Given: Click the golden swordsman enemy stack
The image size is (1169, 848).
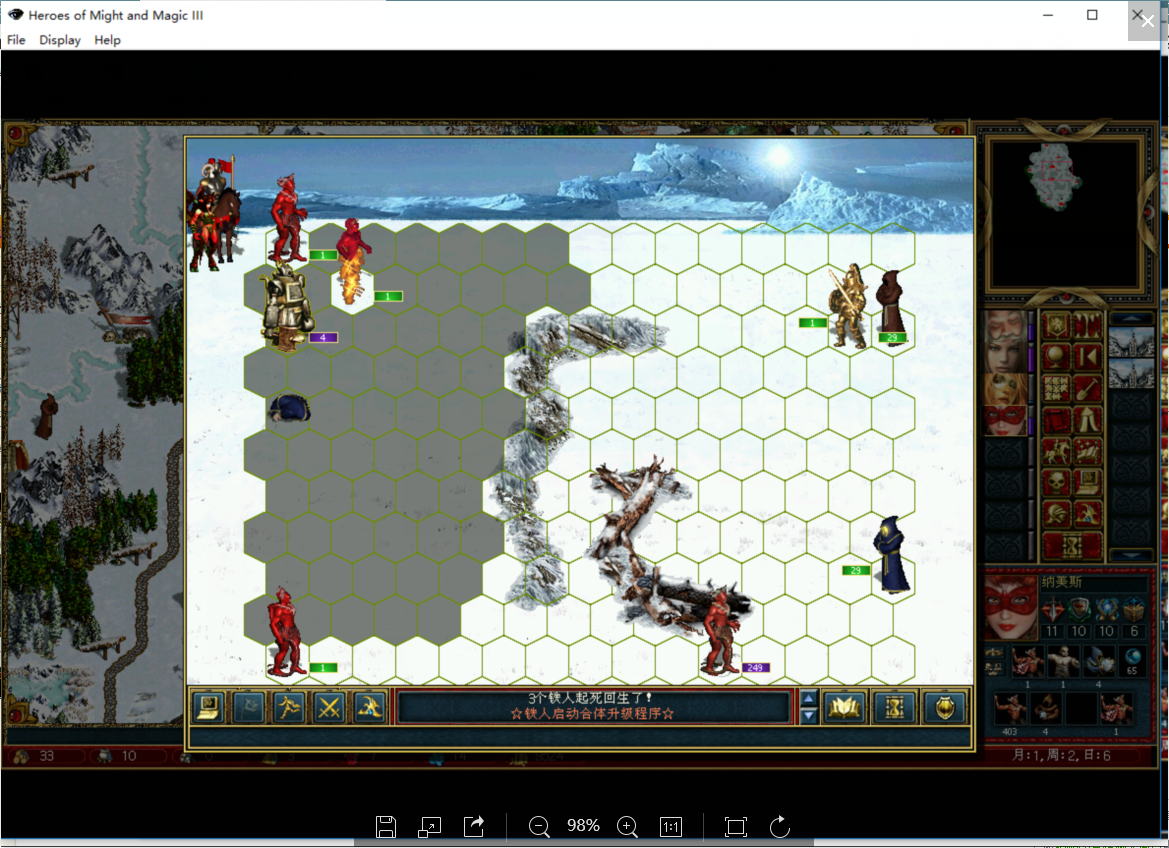Looking at the screenshot, I should click(848, 306).
